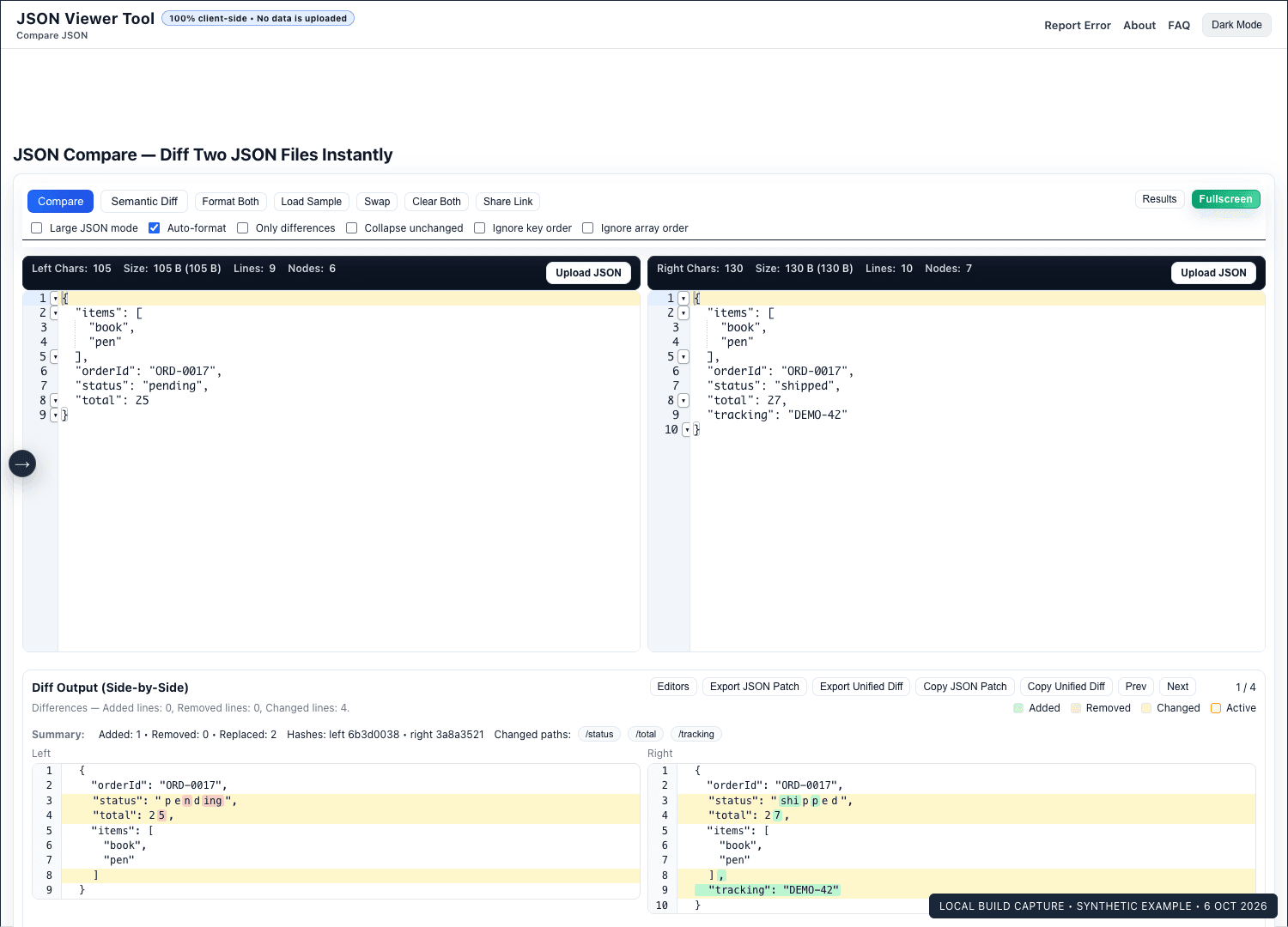
Task: Toggle Ignore array order checkbox
Action: (x=588, y=228)
